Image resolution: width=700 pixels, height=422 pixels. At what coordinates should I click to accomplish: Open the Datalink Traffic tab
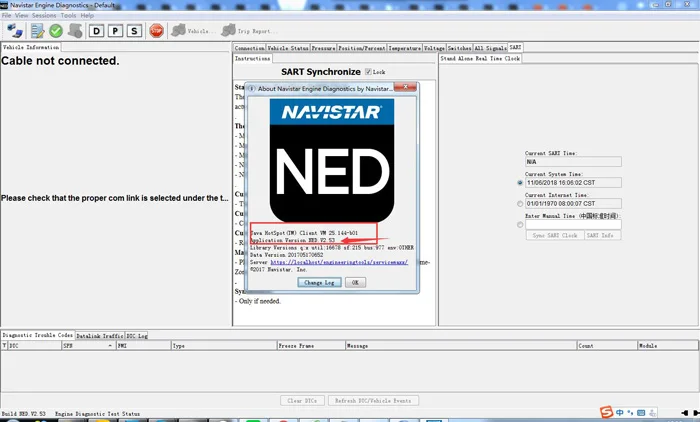[x=100, y=335]
